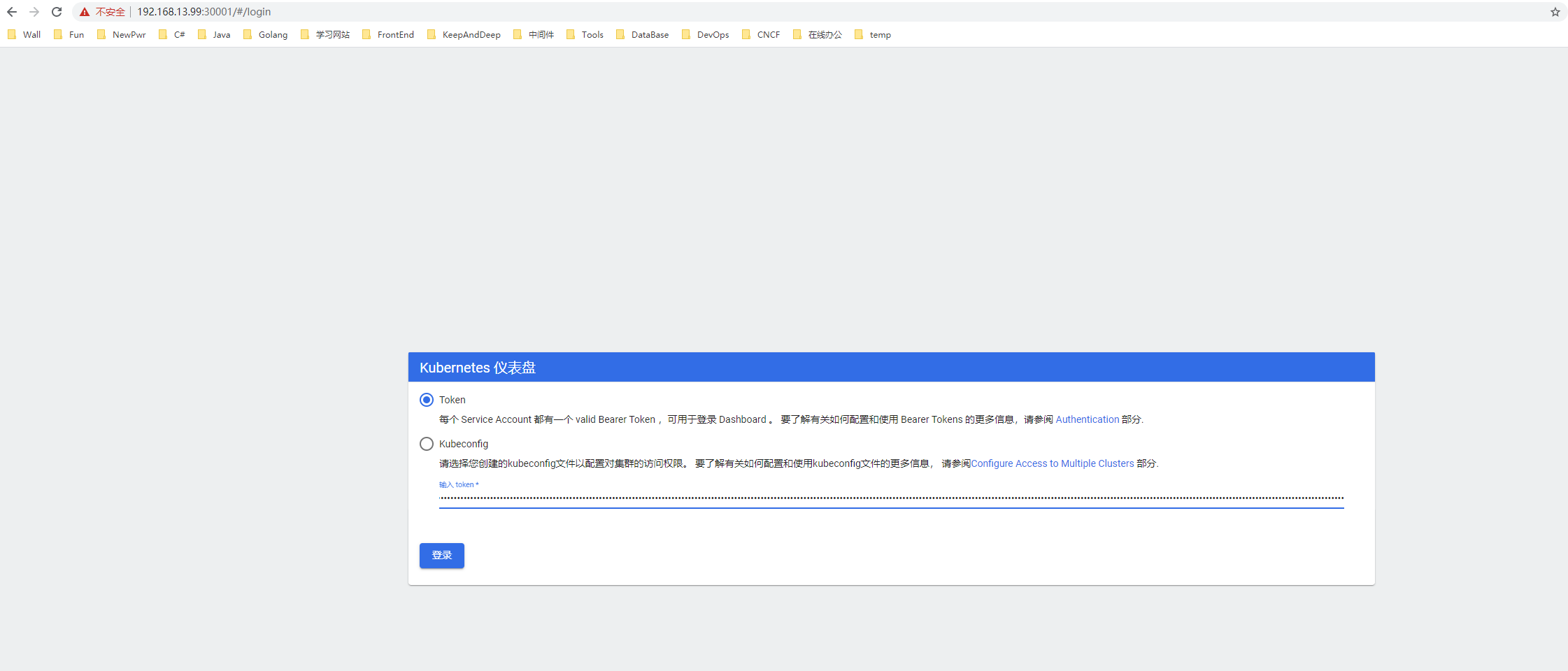Screen dimensions: 1568x671
Task: Open the Golang bookmark folder
Action: pyautogui.click(x=265, y=34)
